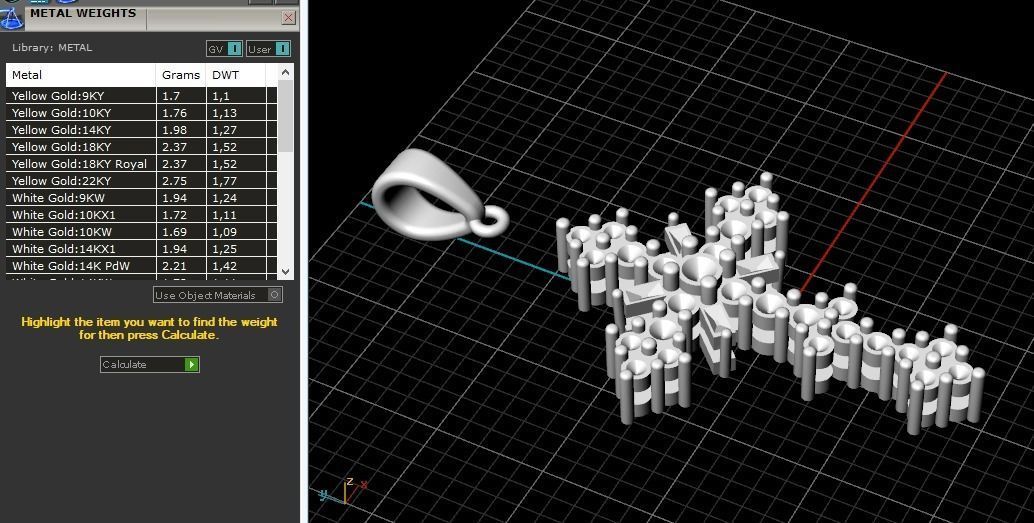Select the Yellow Gold:18KY row
The height and width of the screenshot is (523, 1034).
pos(142,147)
